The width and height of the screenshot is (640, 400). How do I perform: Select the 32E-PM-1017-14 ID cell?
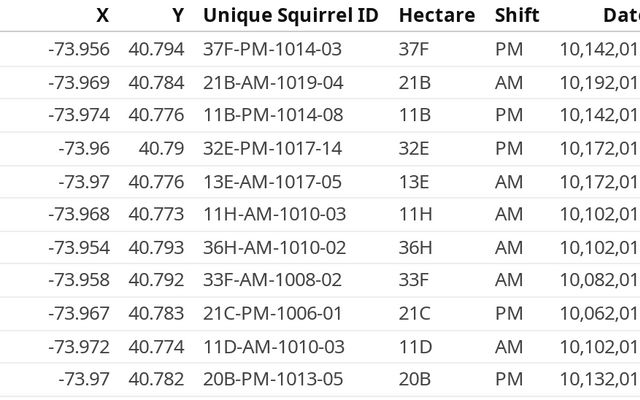(273, 148)
